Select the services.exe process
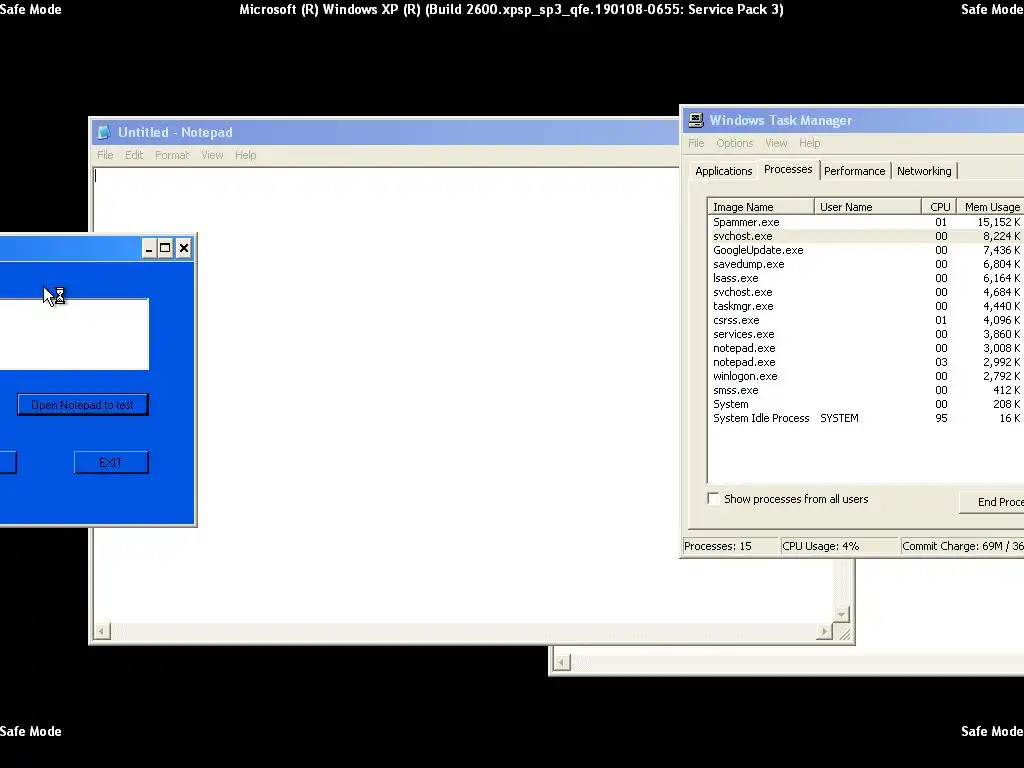 point(866,334)
